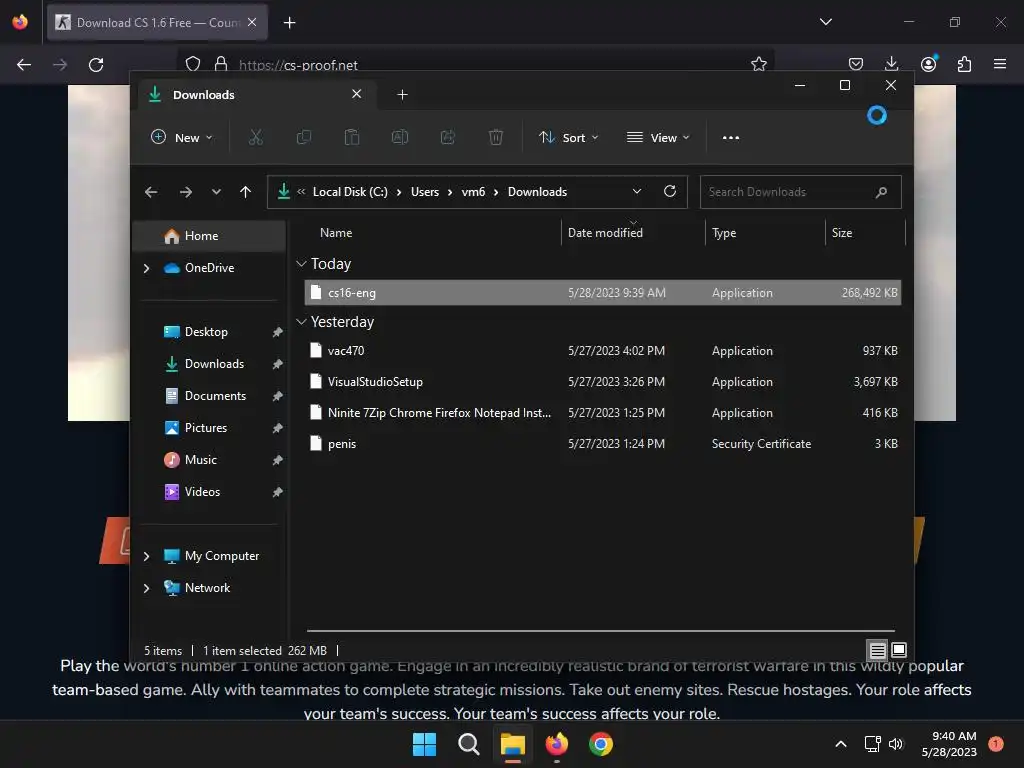Open Firefox Pocket save icon
The height and width of the screenshot is (768, 1024).
(x=856, y=64)
